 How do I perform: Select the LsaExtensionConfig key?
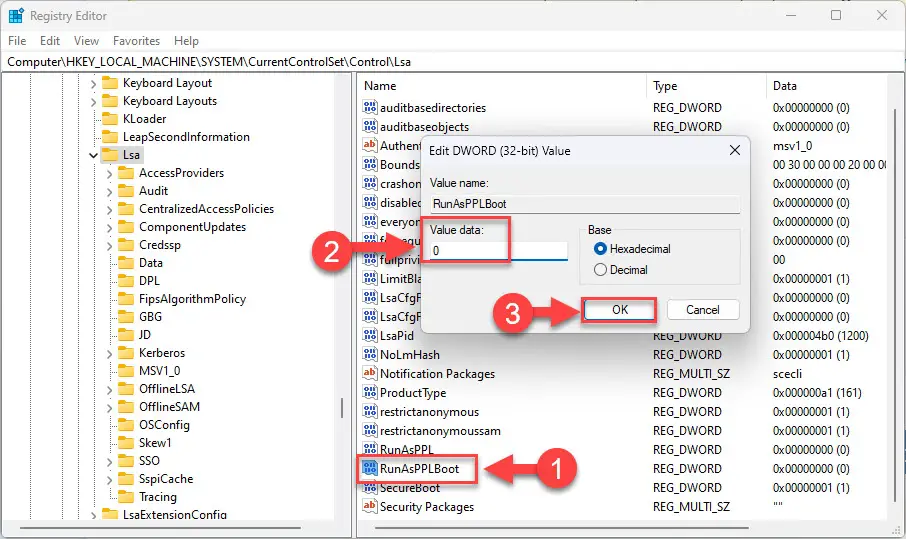[x=174, y=514]
